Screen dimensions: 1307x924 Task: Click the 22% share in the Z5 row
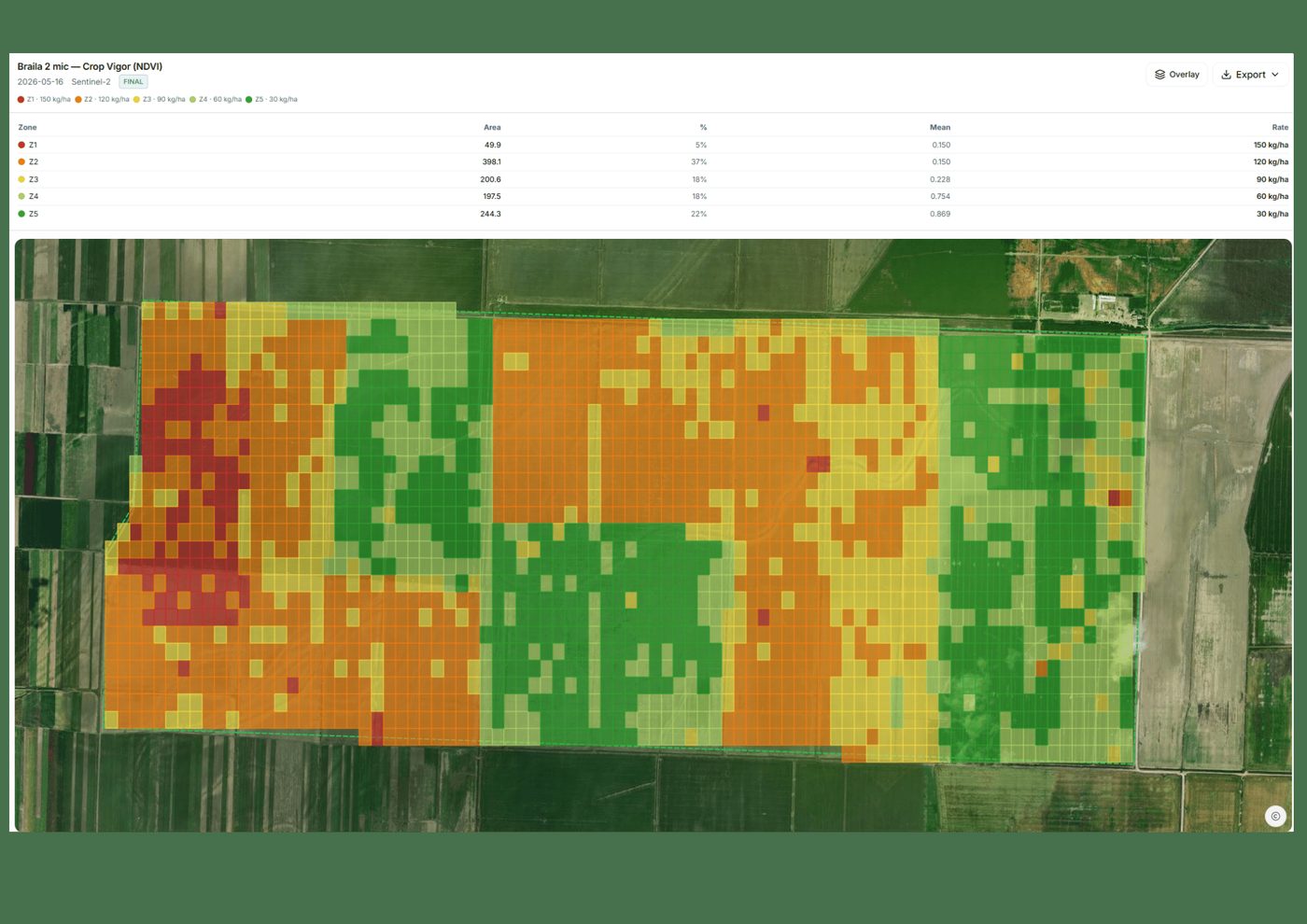(699, 215)
